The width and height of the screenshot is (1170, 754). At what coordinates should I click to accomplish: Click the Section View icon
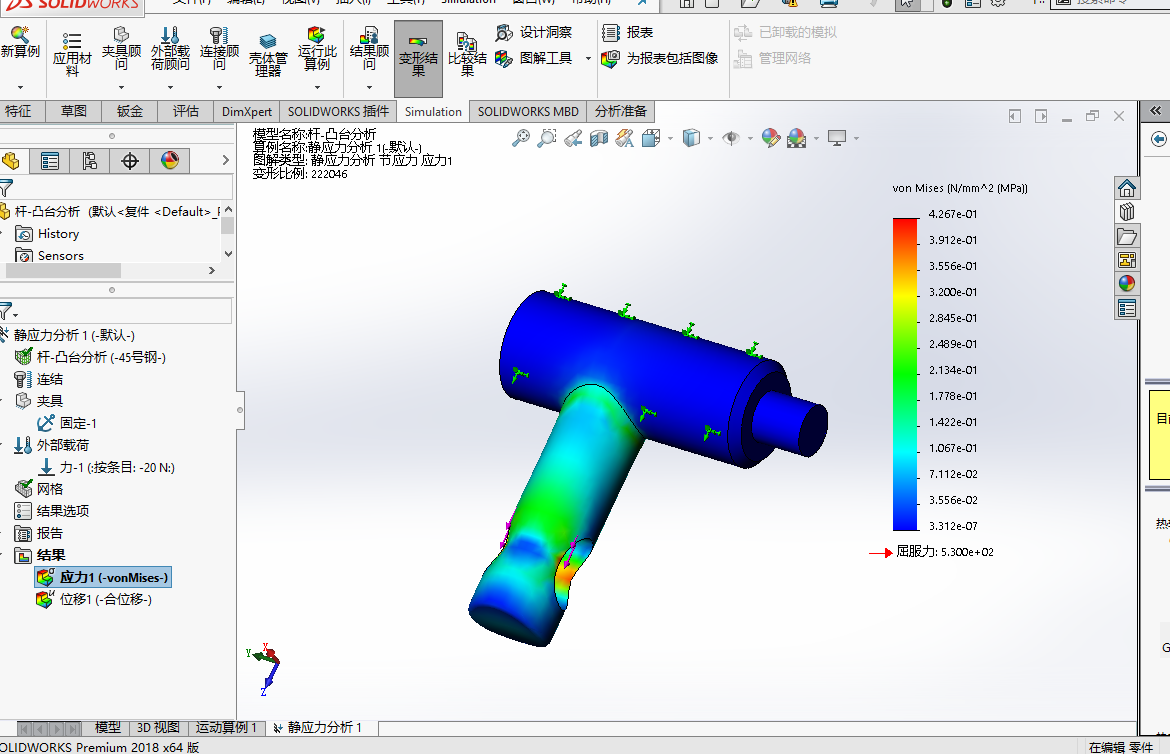coord(599,138)
